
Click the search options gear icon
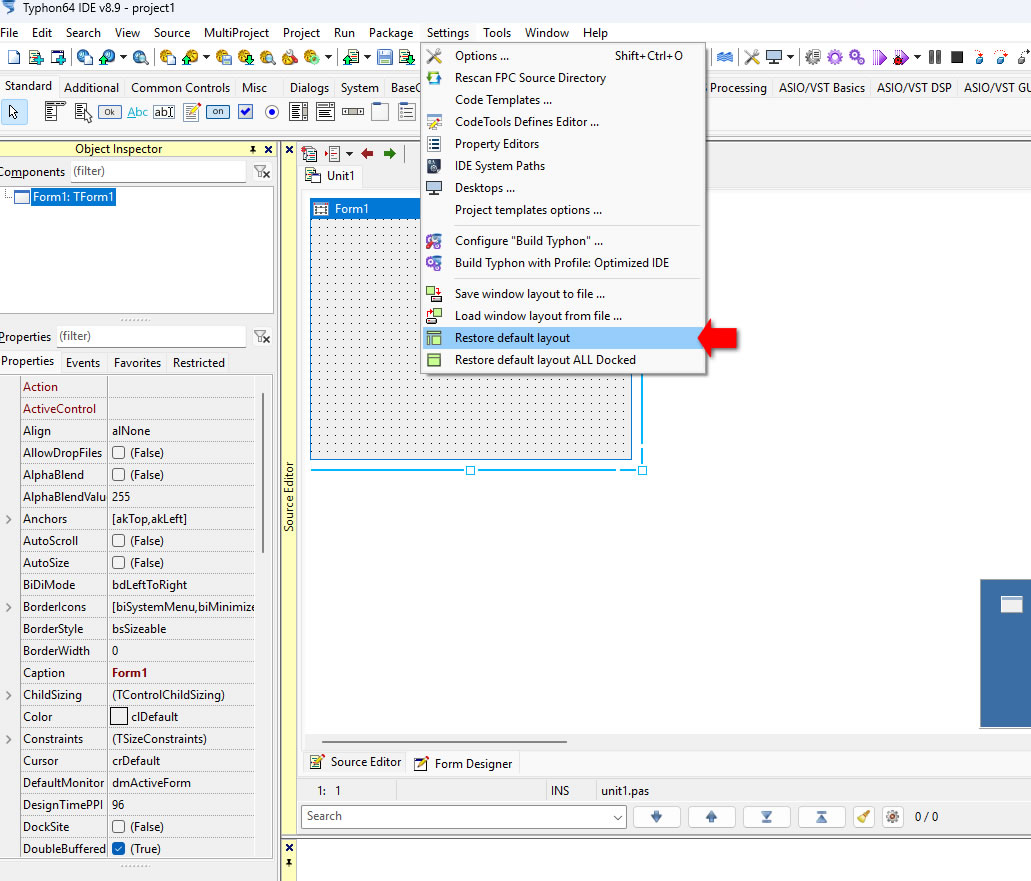coord(893,817)
